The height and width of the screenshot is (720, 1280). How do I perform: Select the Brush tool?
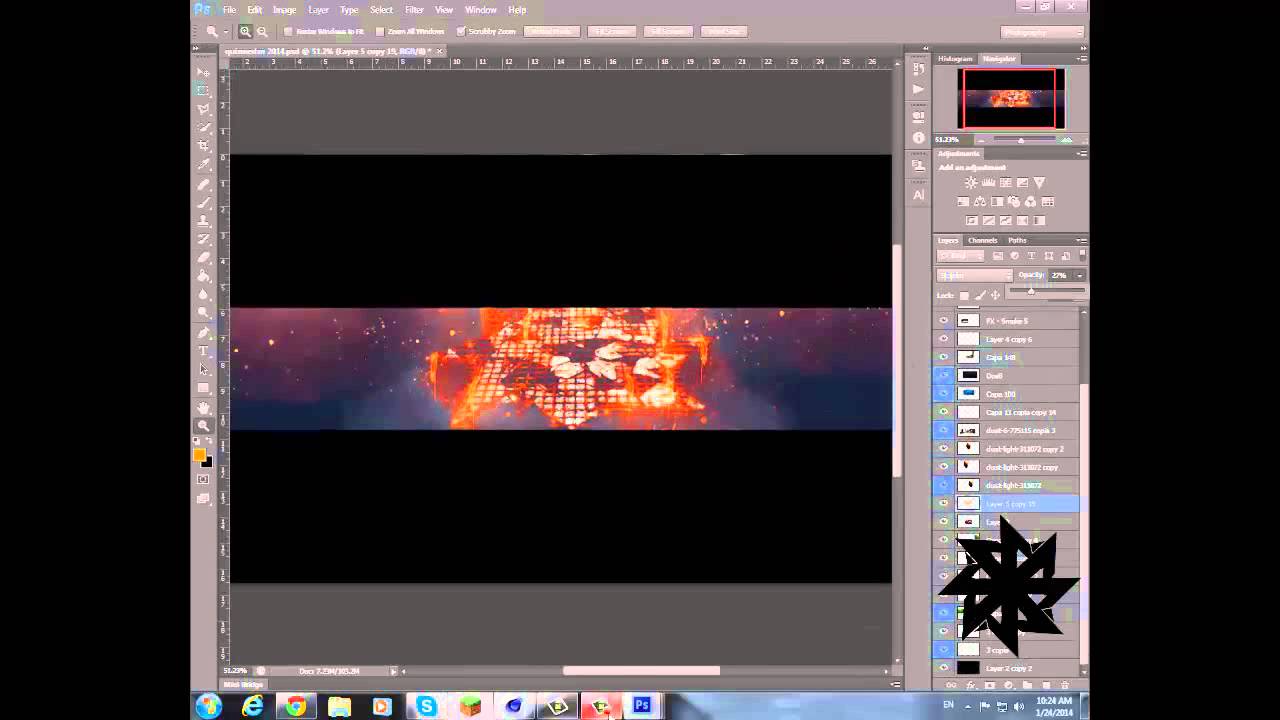[204, 203]
